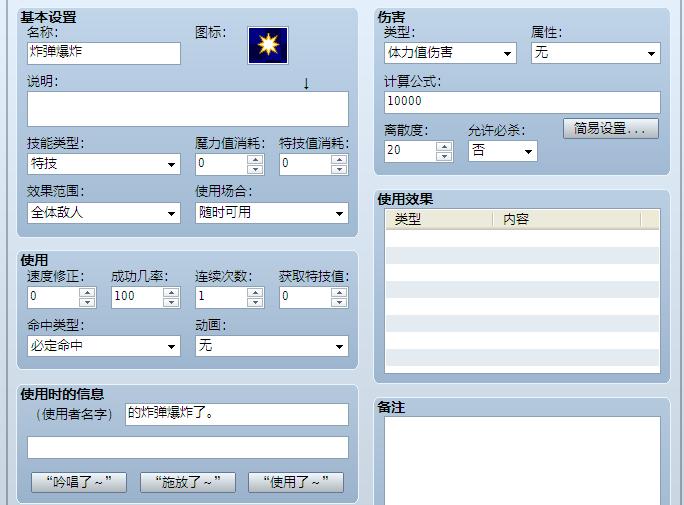Open the 效果范围 dropdown showing 全体敌人

[104, 213]
